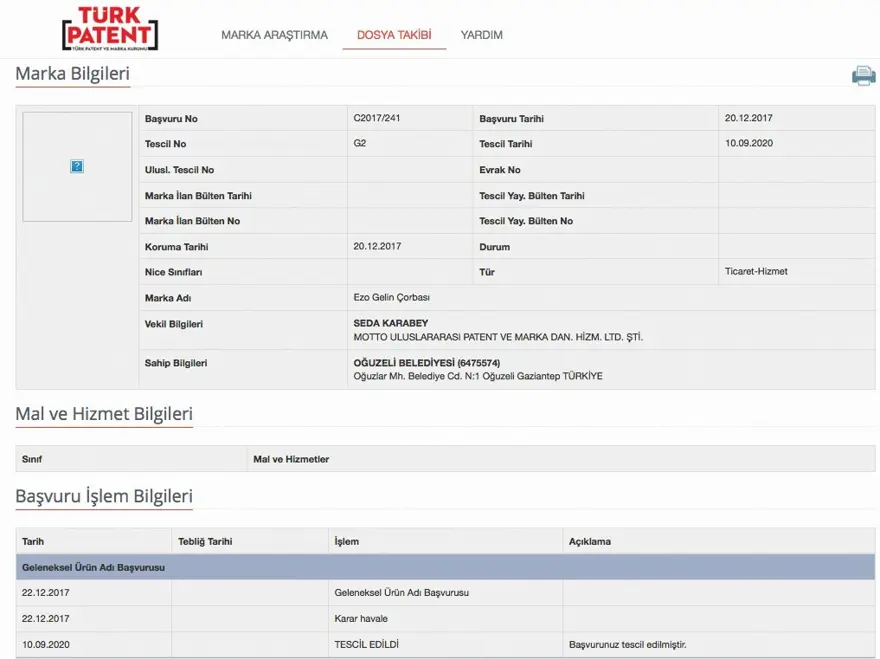Click the Açıklama column header
Screen dimensions: 880x659
pos(589,541)
